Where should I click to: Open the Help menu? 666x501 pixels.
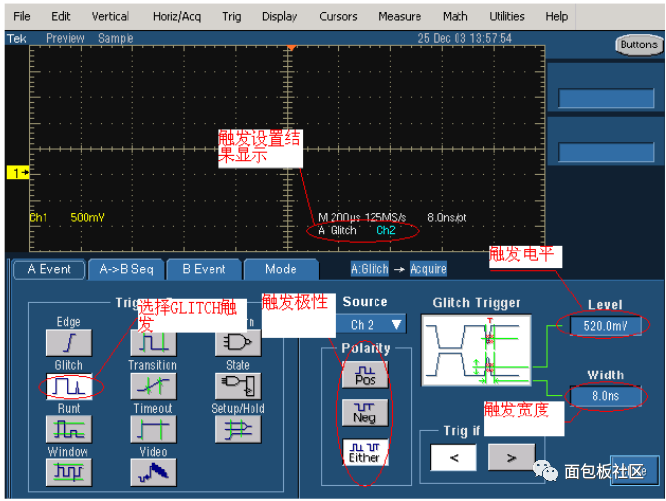click(556, 17)
